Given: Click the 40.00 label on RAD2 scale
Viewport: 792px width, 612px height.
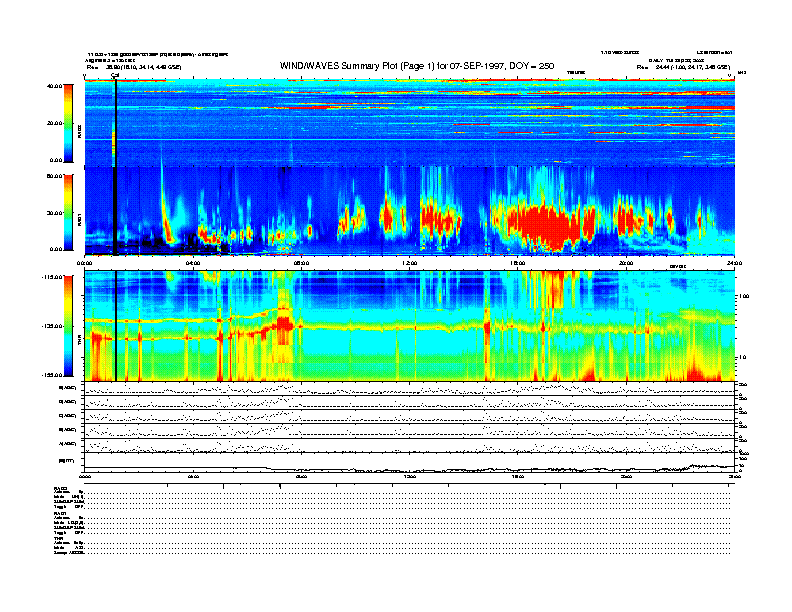Looking at the screenshot, I should click(55, 86).
